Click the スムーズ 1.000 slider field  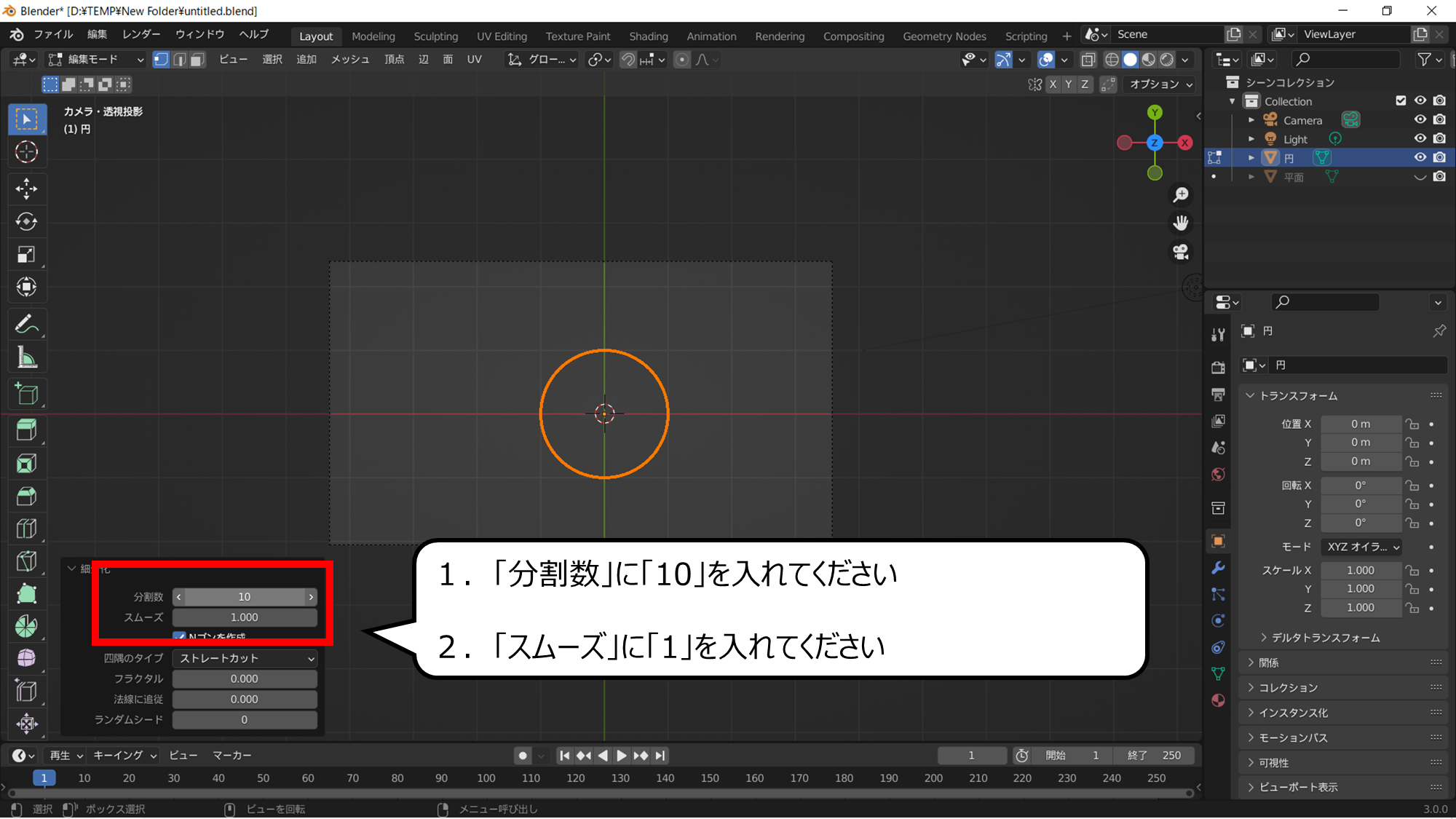coord(245,617)
